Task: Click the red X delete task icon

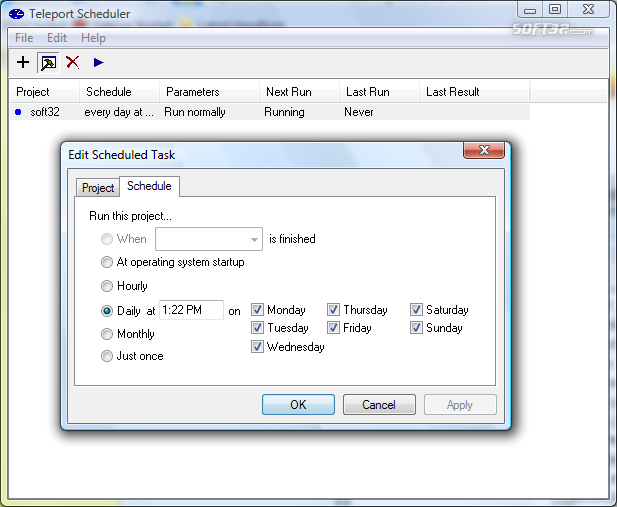Action: point(73,62)
